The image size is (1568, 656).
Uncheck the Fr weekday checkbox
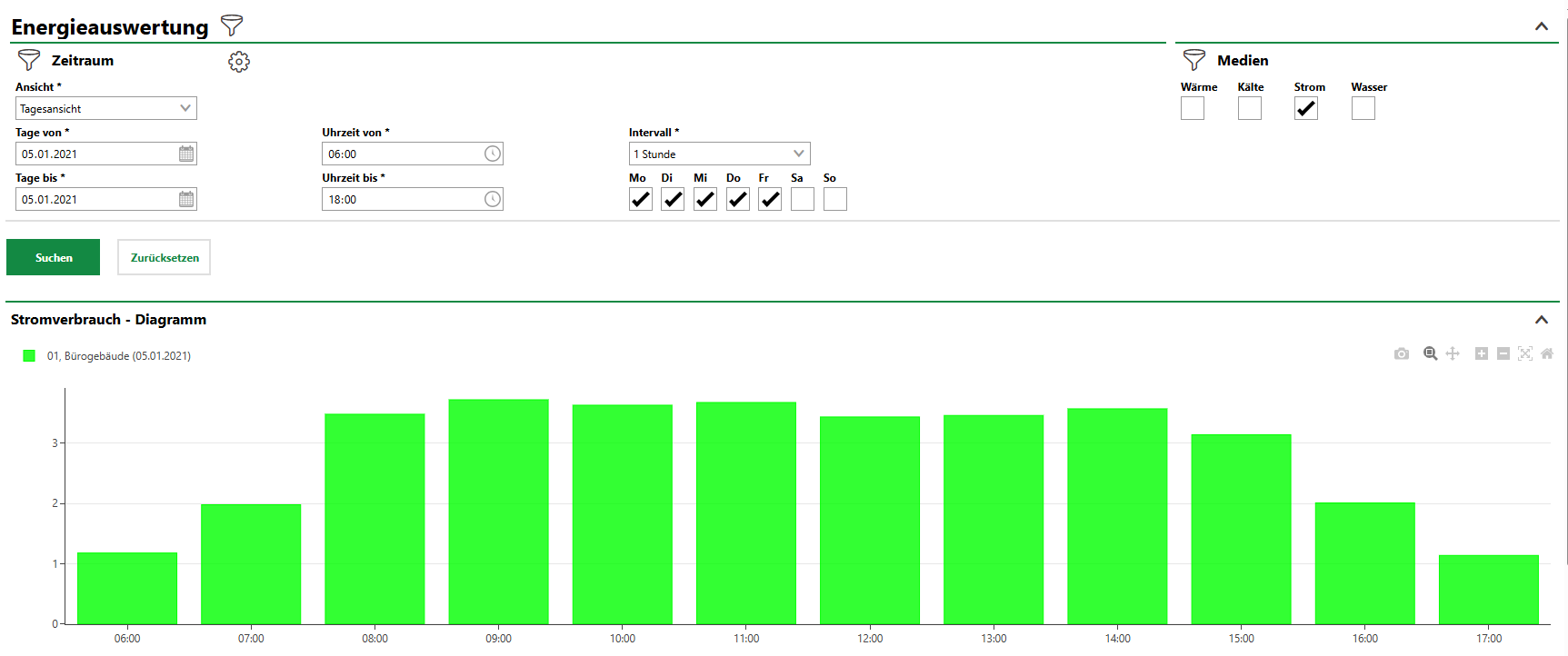pos(770,199)
